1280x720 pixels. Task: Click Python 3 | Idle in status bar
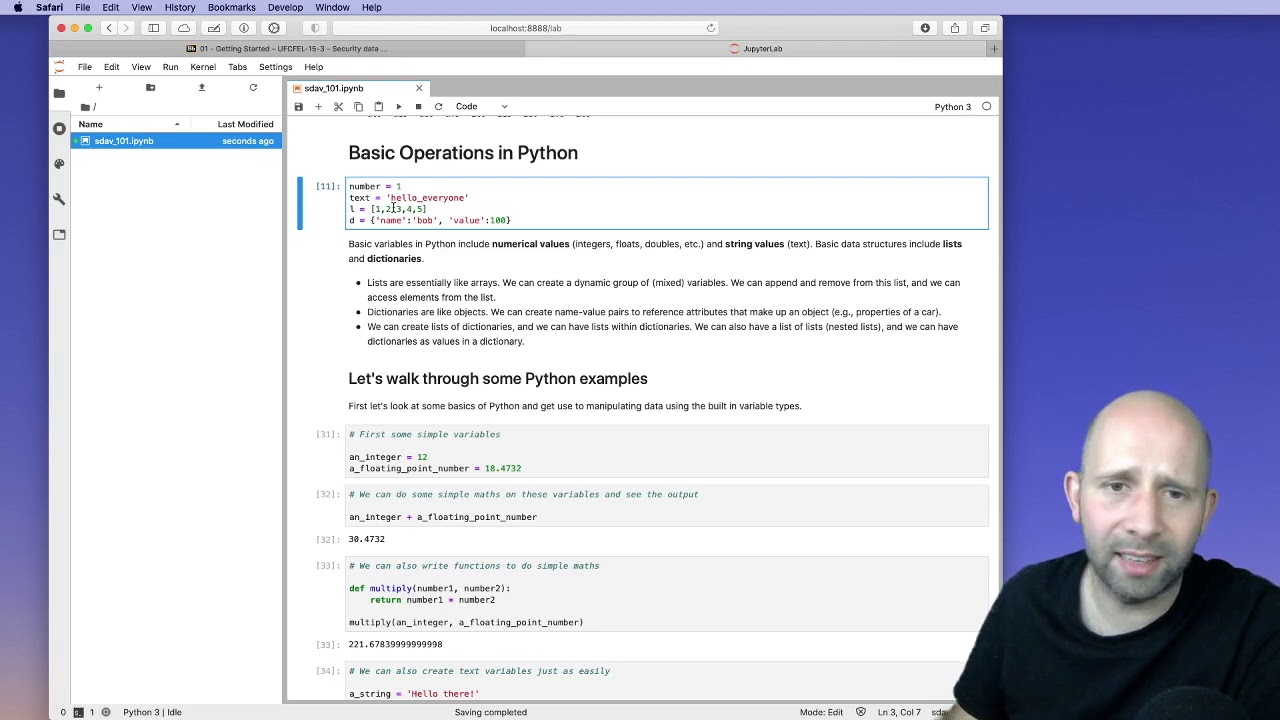[152, 712]
